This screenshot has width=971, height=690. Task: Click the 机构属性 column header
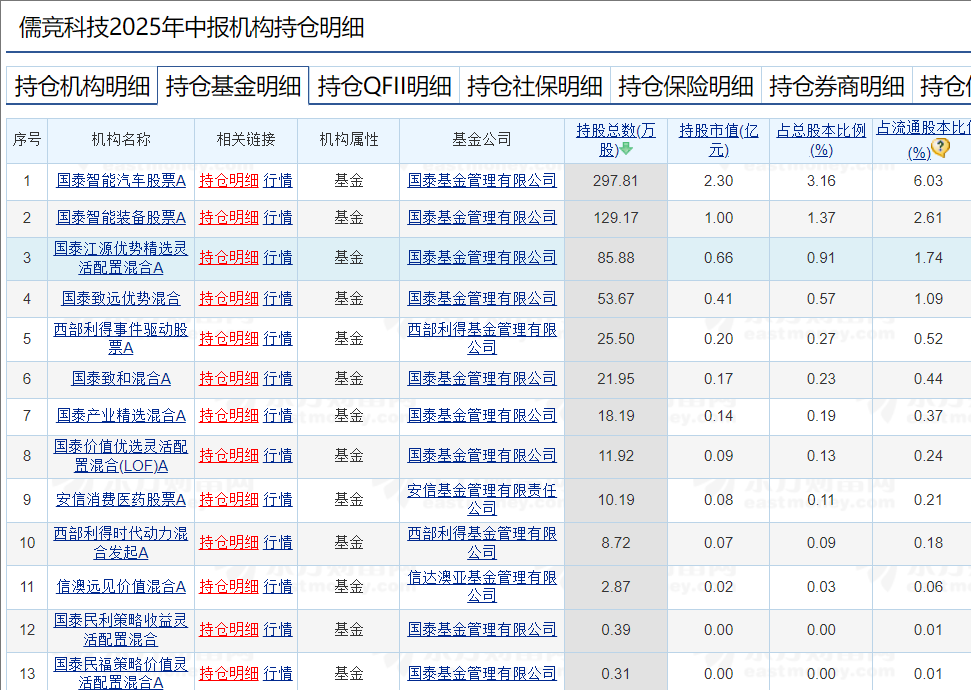coord(349,140)
